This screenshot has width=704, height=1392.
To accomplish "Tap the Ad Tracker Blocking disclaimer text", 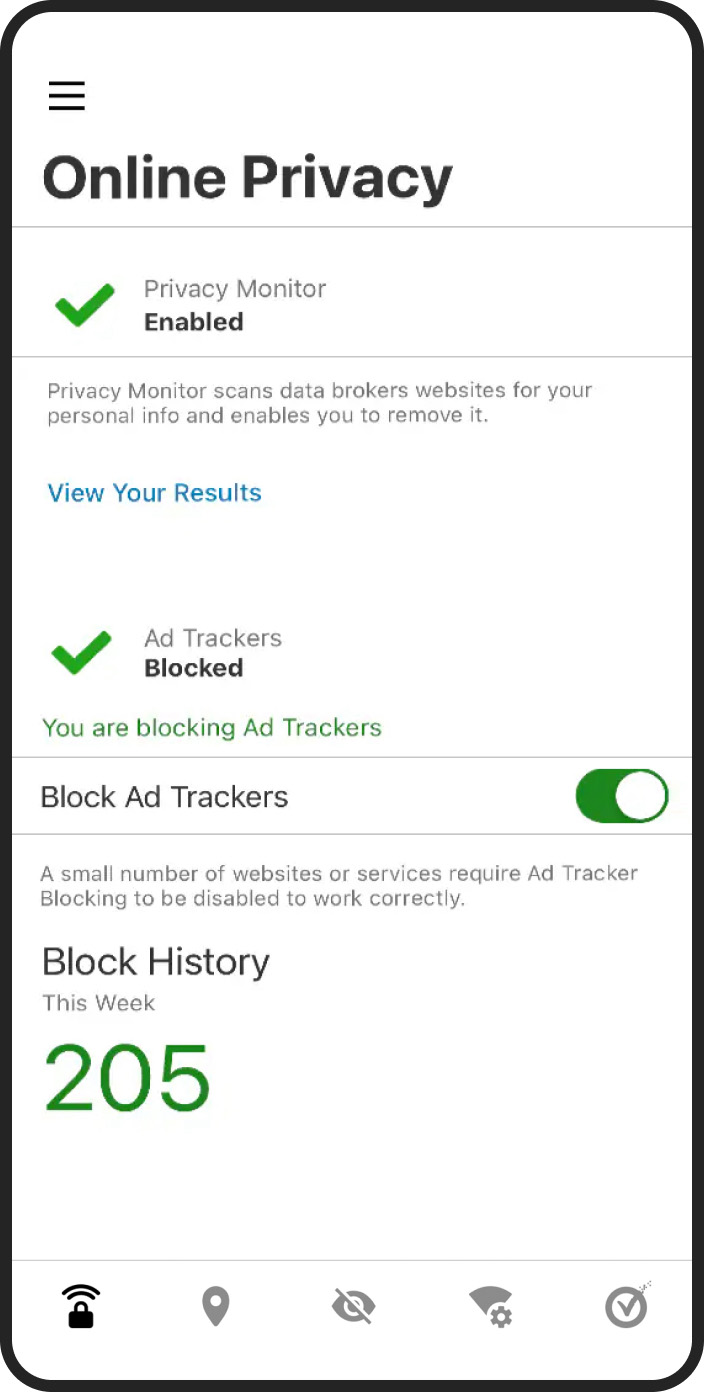I will pyautogui.click(x=339, y=886).
